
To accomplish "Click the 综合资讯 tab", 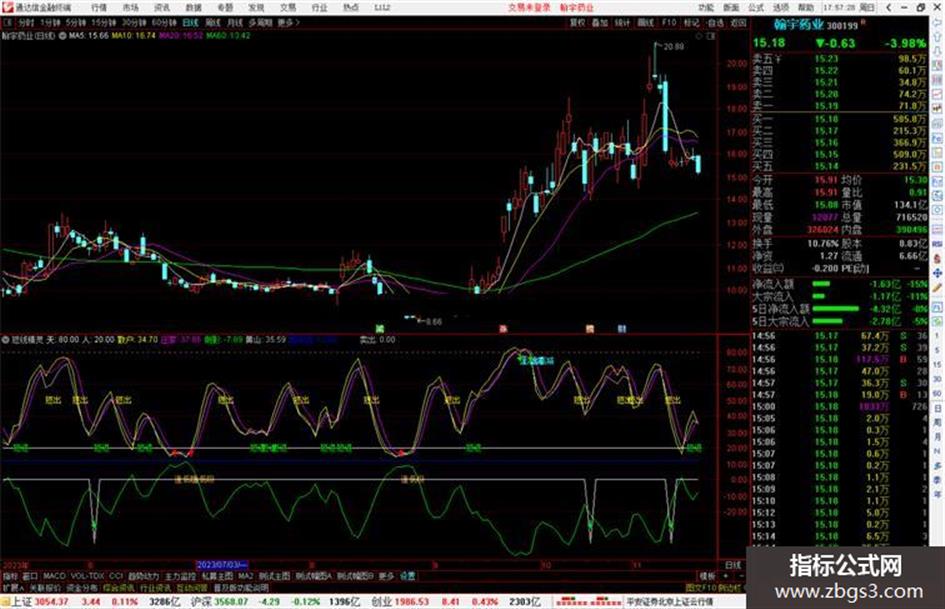I will 119,587.
